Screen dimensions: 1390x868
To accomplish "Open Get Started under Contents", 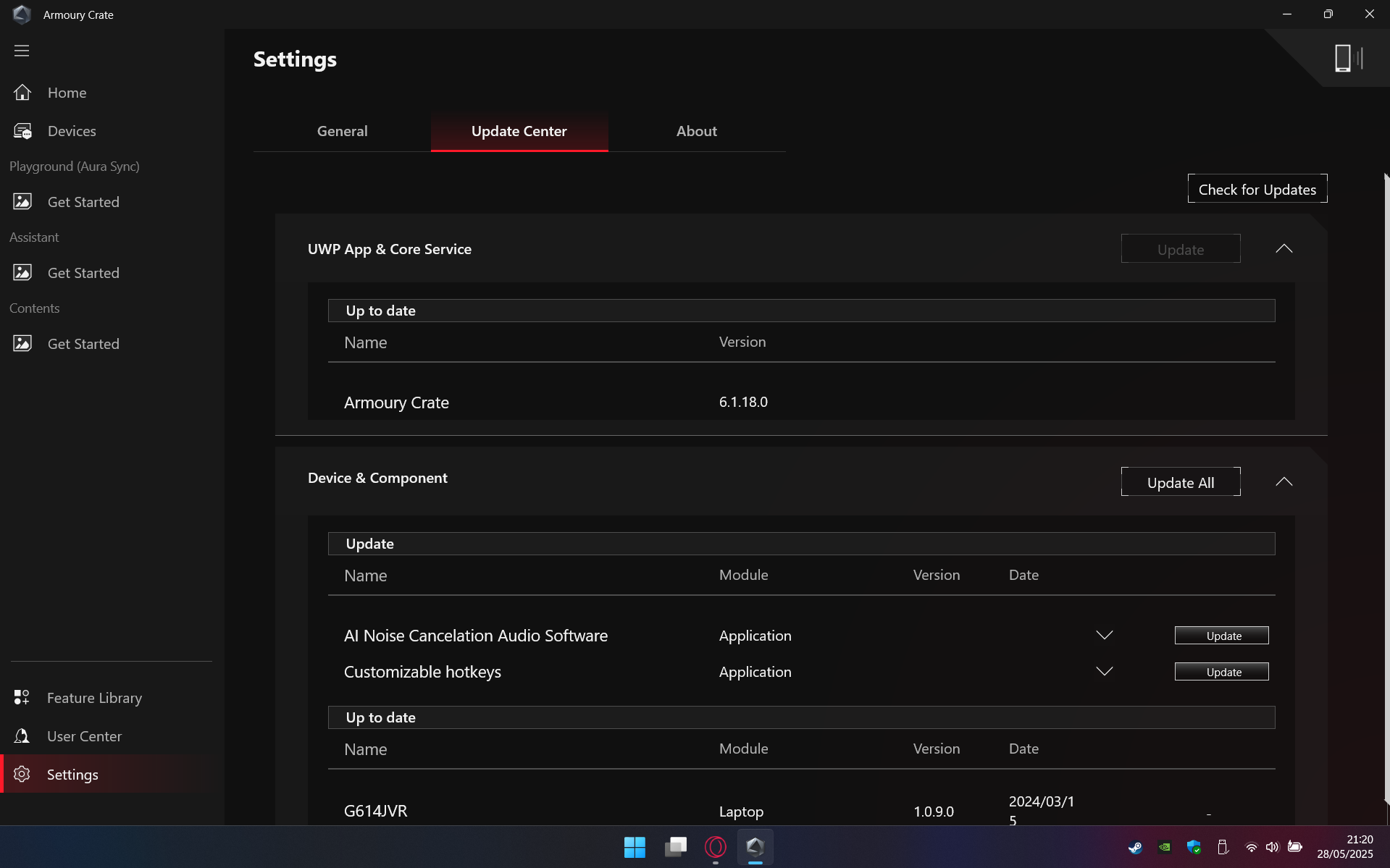I will pyautogui.click(x=83, y=344).
